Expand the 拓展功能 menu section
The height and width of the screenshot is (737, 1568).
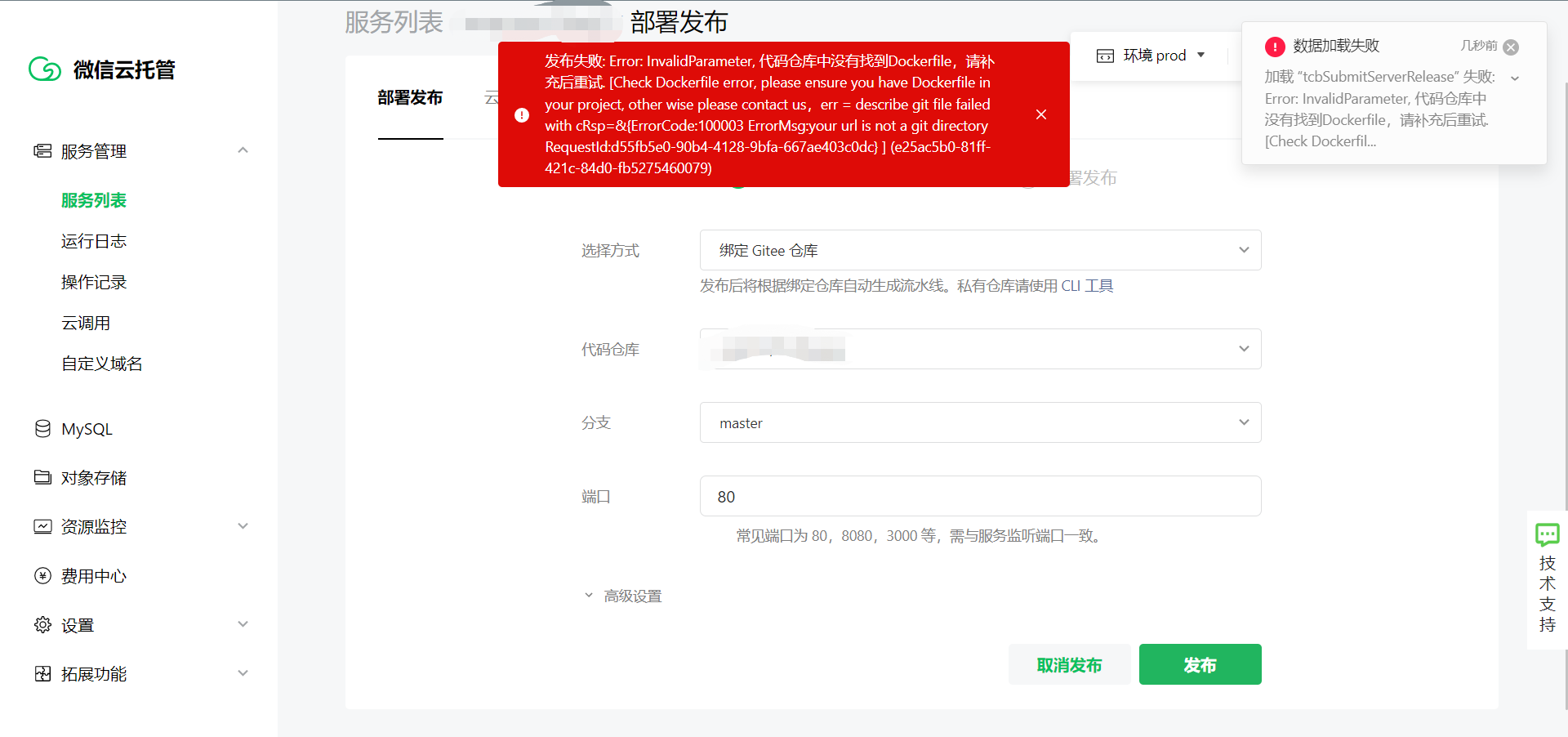243,673
